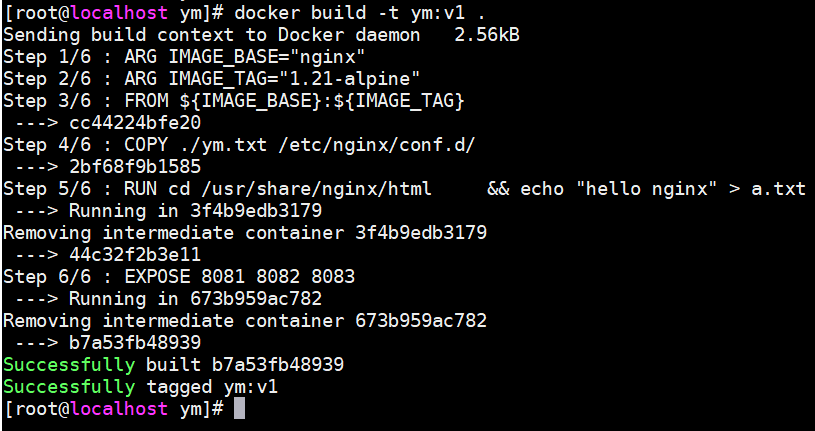Click the terminal cursor block at the prompt
Screen dimensions: 815x431
(x=239, y=409)
